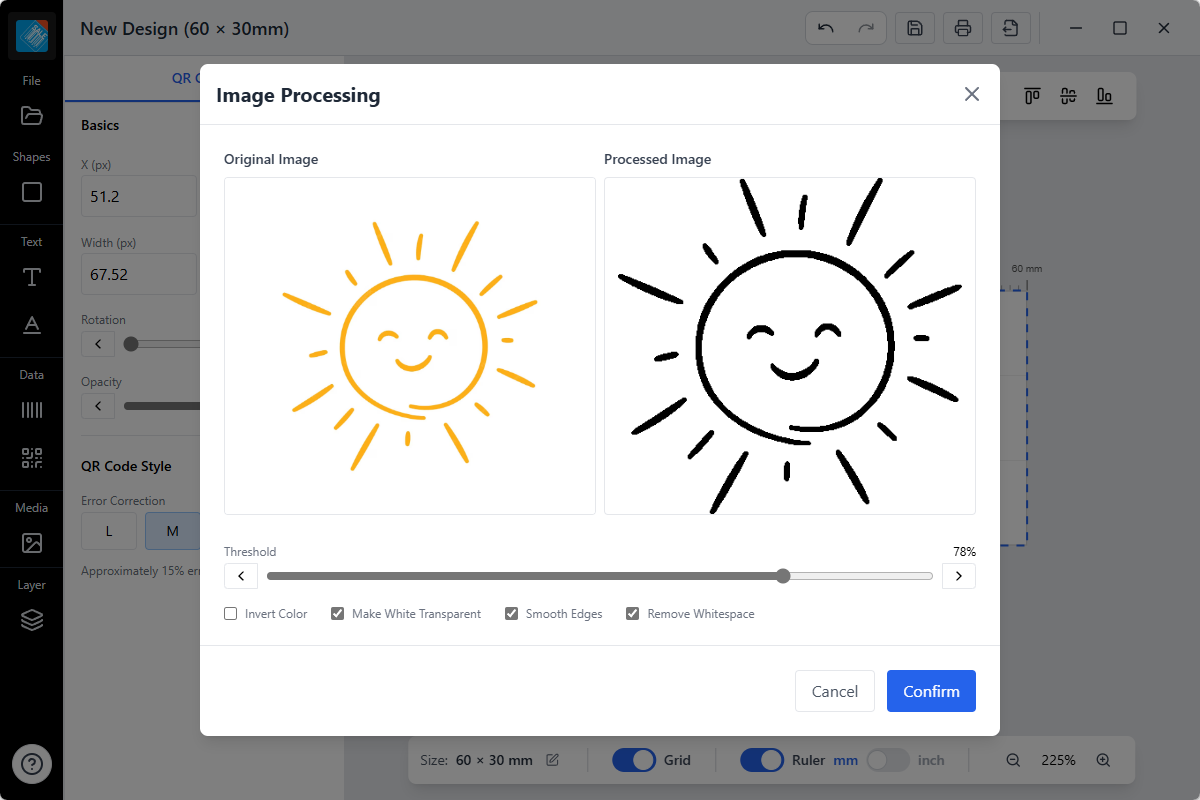
Task: Select error correction level L
Action: coord(108,531)
